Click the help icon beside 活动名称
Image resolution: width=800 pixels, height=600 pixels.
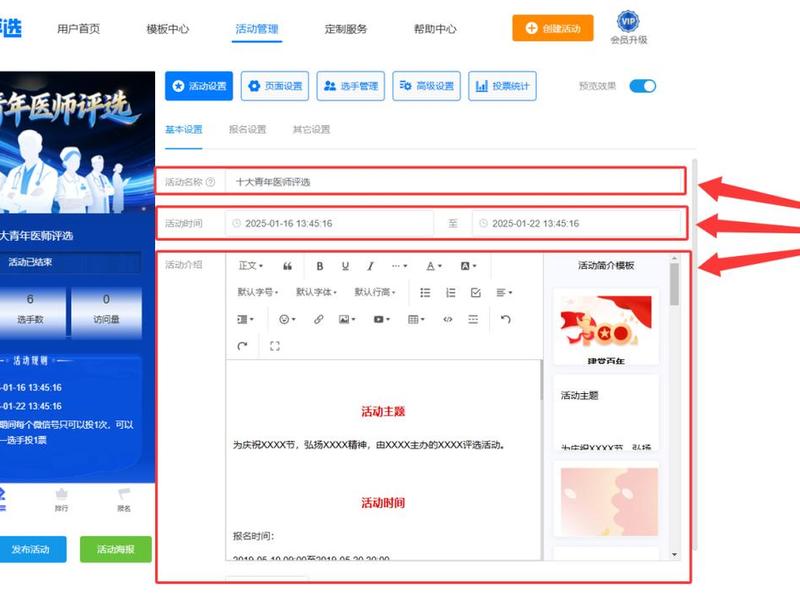pyautogui.click(x=210, y=182)
